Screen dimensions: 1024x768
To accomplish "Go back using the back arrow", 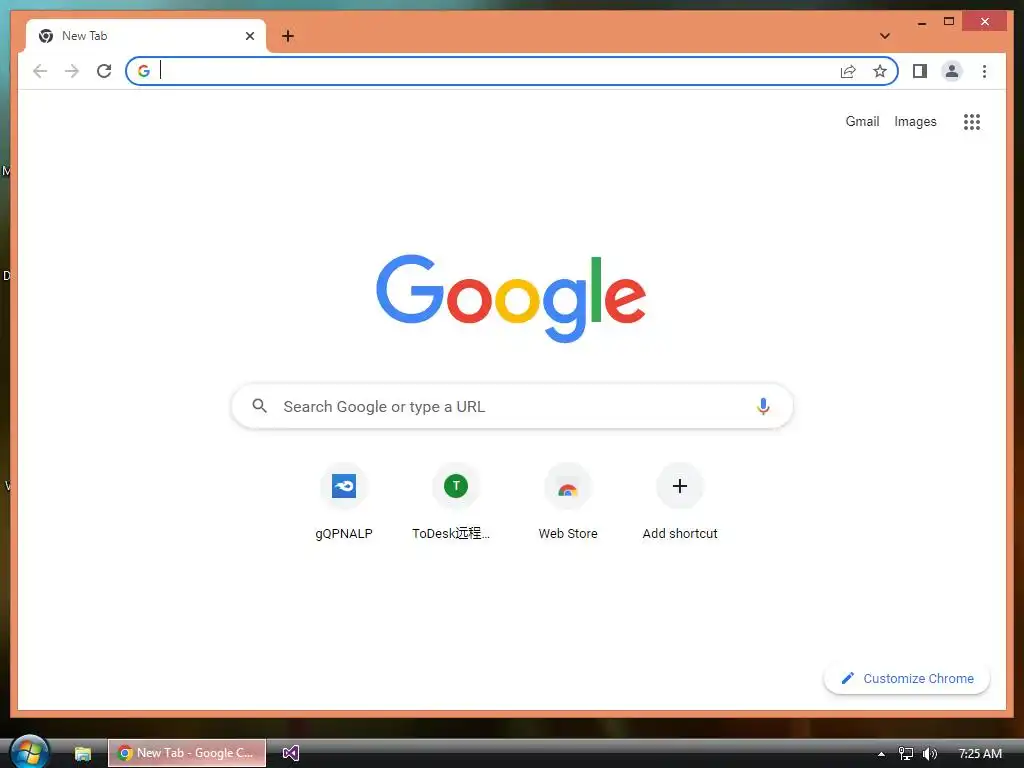I will 40,71.
